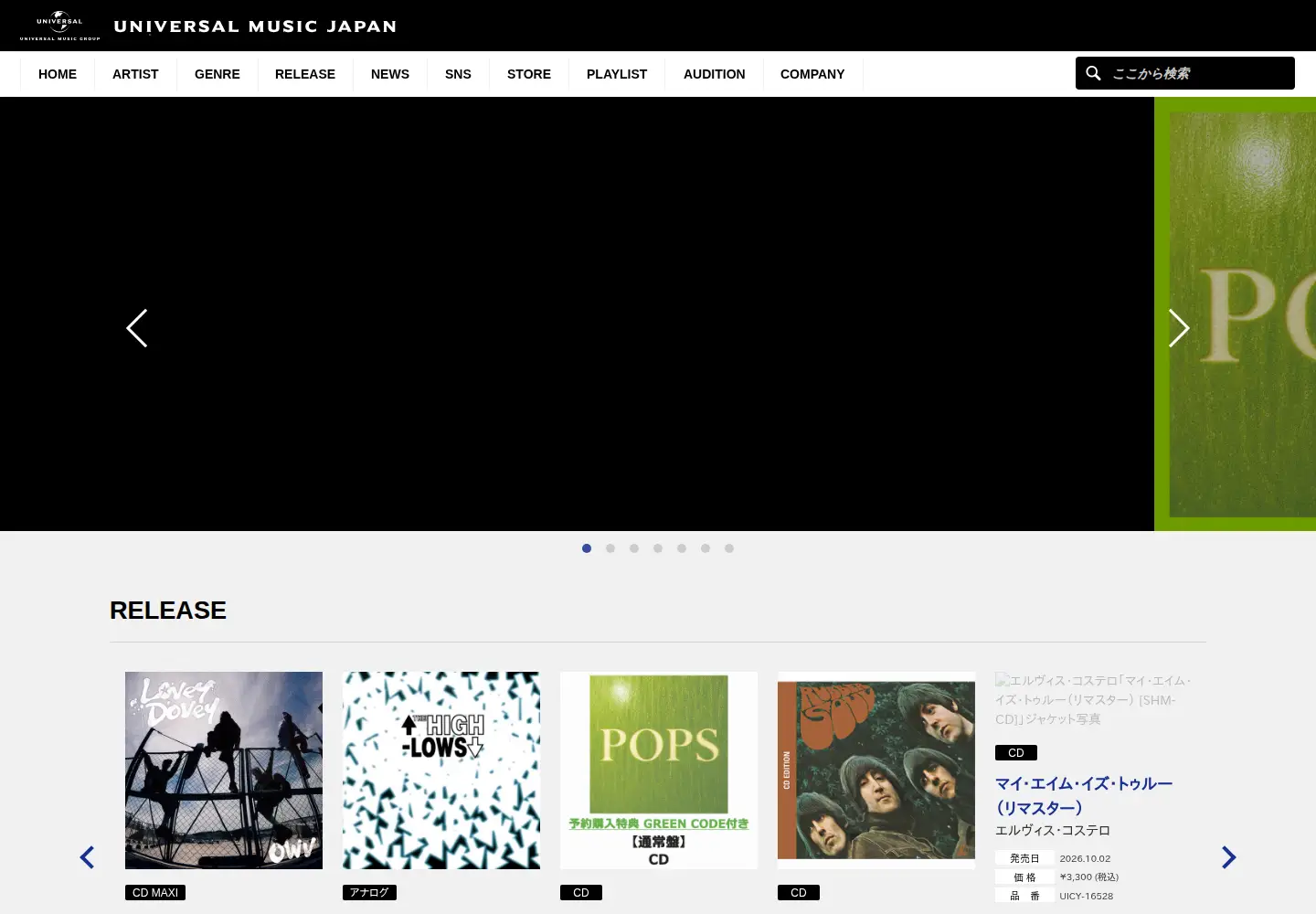
Task: Open the SNS menu item
Action: [x=458, y=74]
